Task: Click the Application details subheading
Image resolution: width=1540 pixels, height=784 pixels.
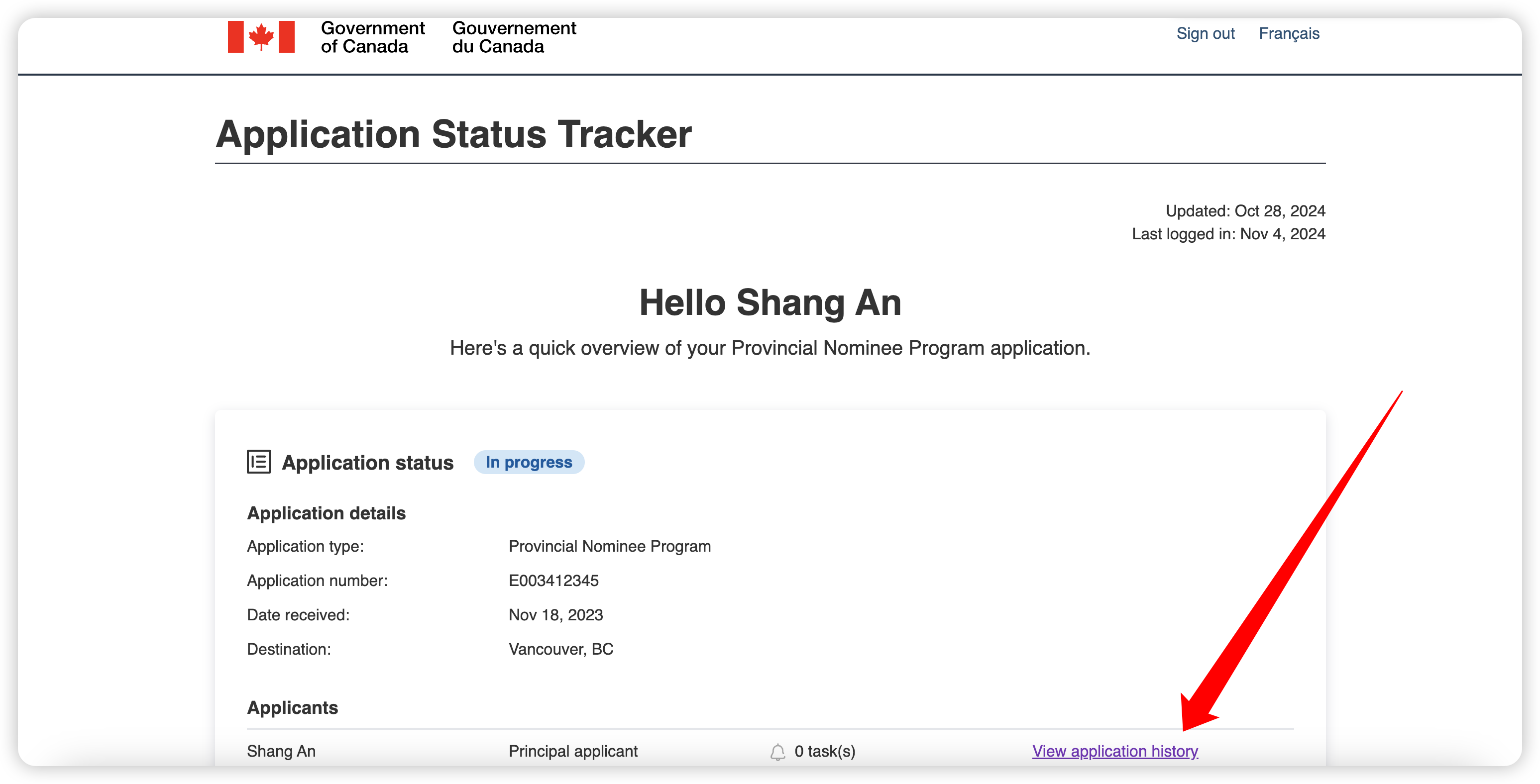Action: click(326, 513)
